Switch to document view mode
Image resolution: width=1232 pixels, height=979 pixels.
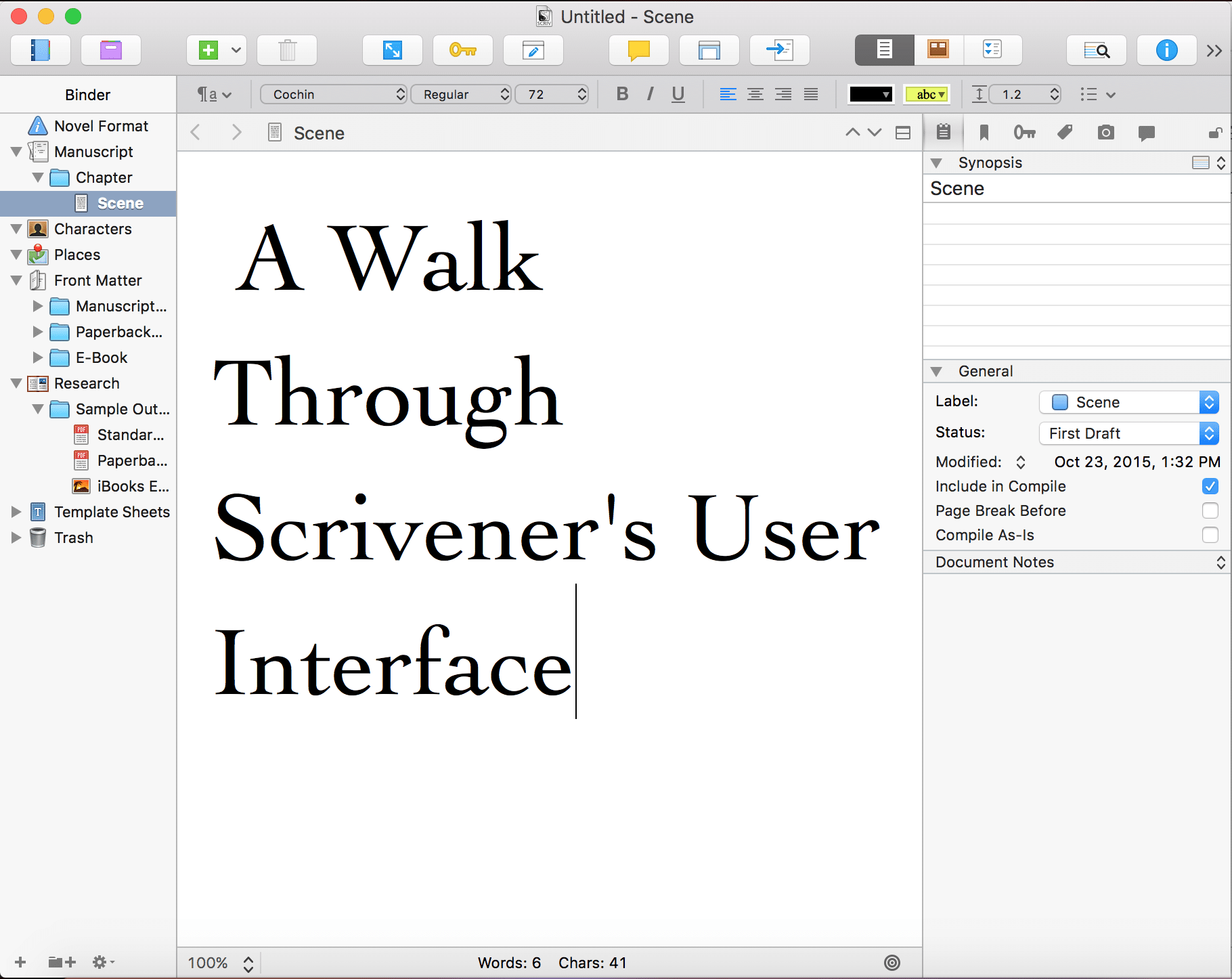point(884,50)
